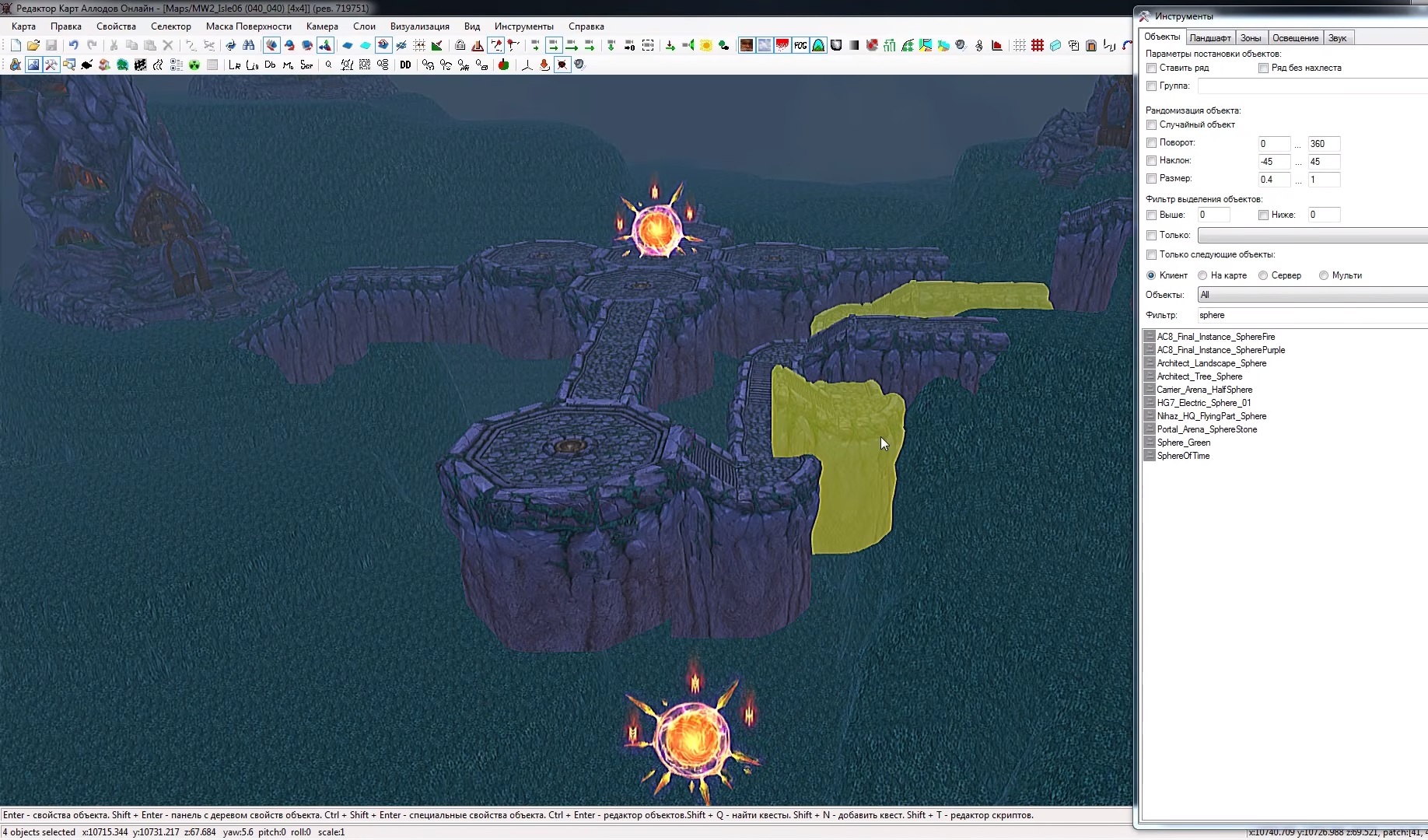The height and width of the screenshot is (840, 1428).
Task: Click the yellow sun icon
Action: 705,45
